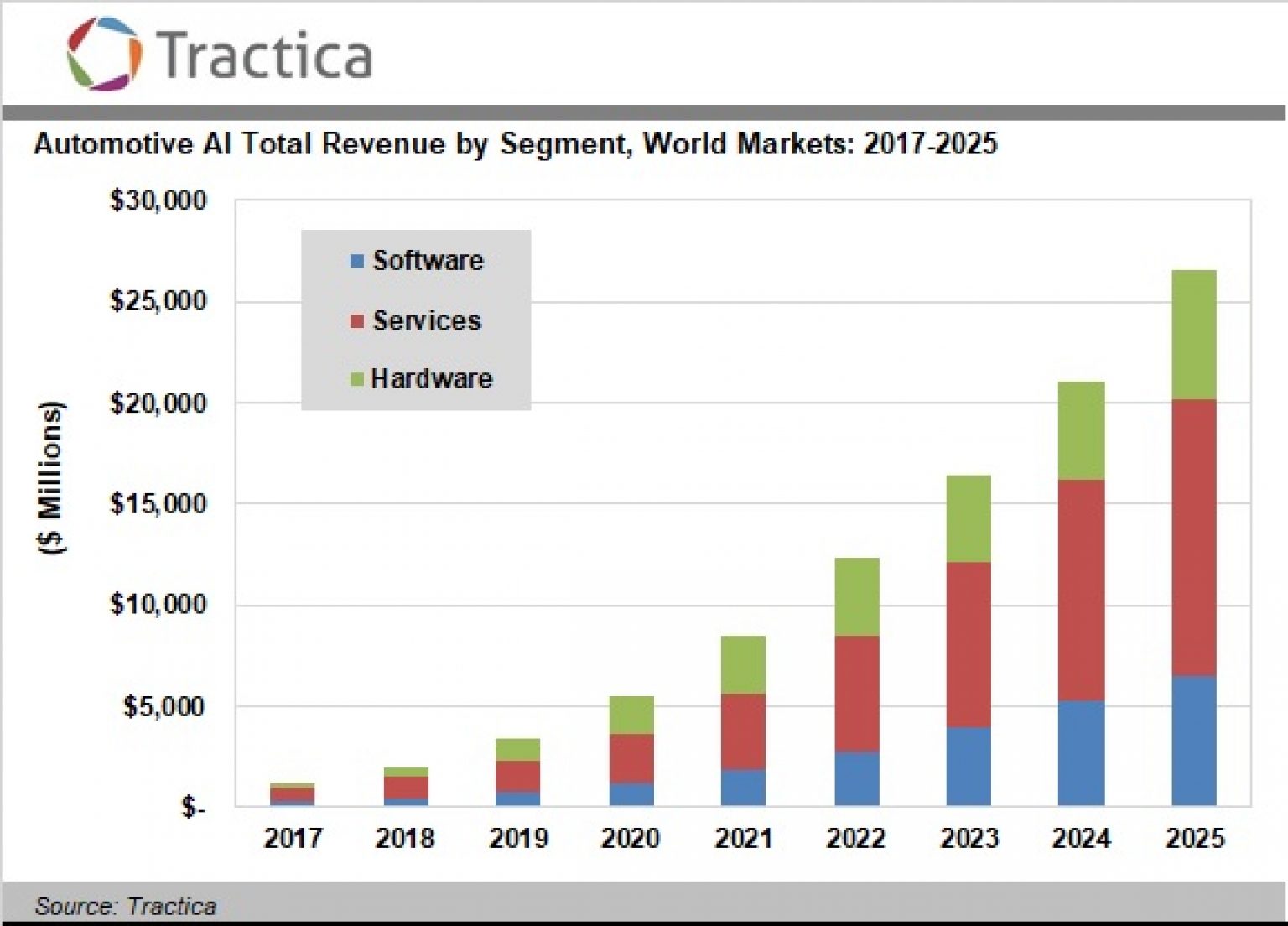This screenshot has height=926, width=1288.
Task: Click the 2025 Software blue bar segment
Action: (x=1193, y=741)
